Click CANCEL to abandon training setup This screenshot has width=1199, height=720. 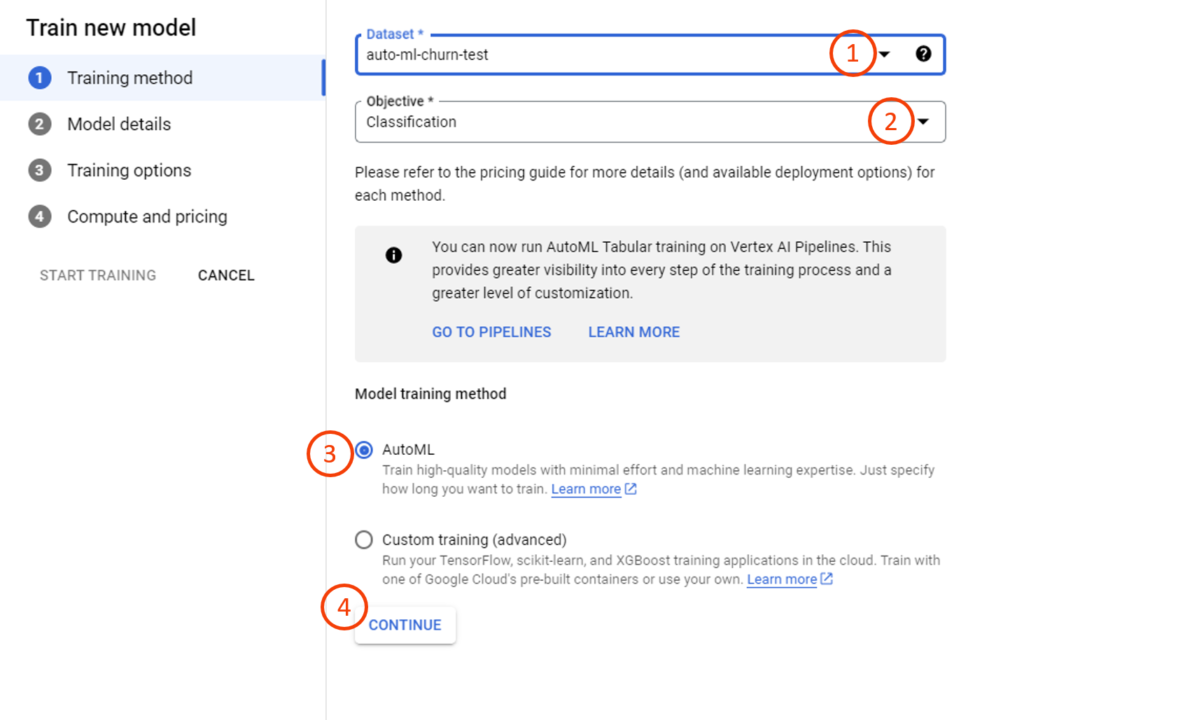coord(225,275)
